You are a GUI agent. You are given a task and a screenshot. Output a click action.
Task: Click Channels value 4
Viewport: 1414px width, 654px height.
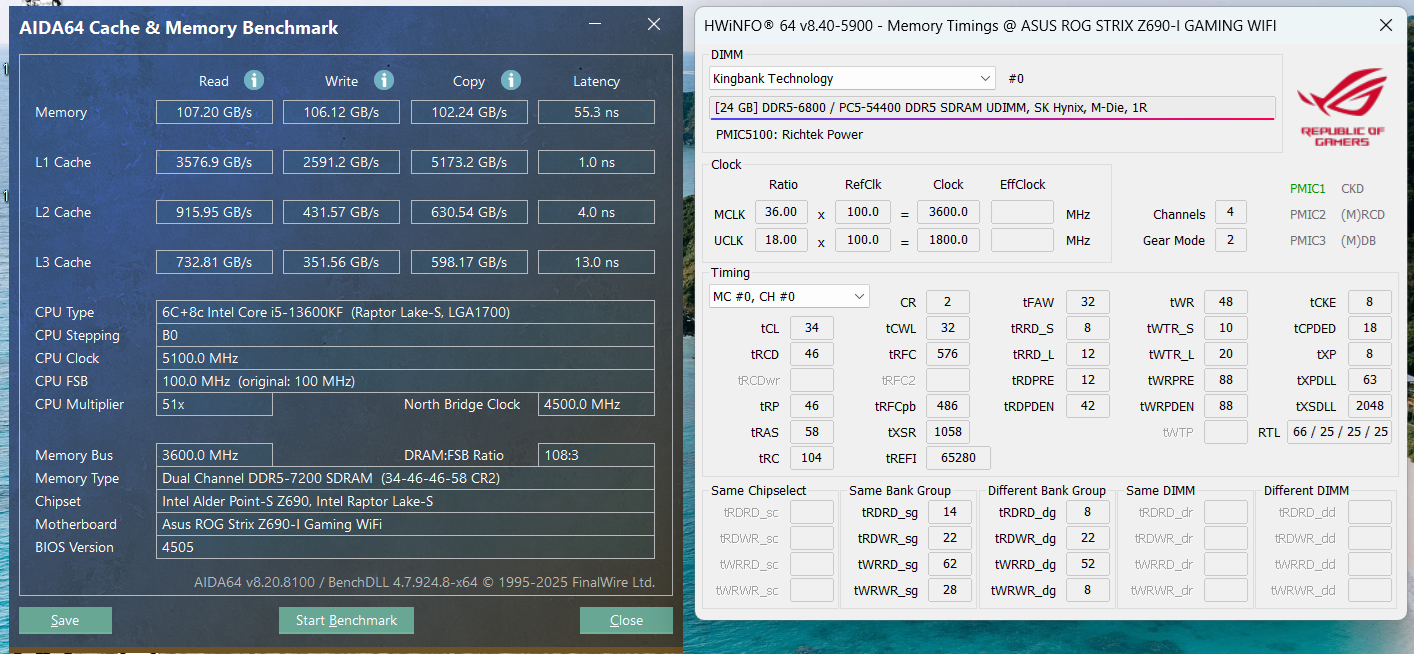pyautogui.click(x=1230, y=212)
